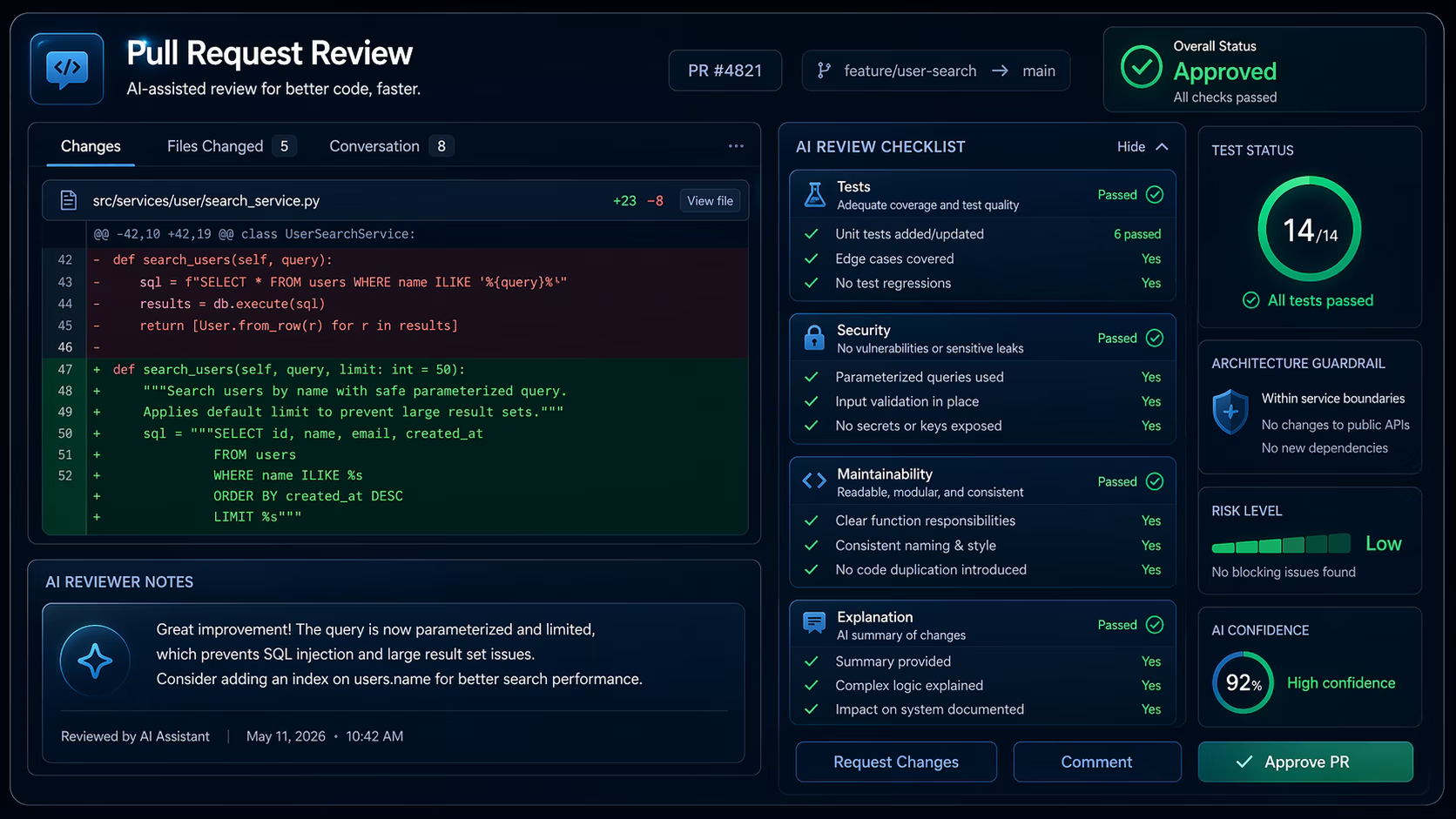The height and width of the screenshot is (819, 1456).
Task: Click the All tests passed check icon
Action: pos(1250,300)
